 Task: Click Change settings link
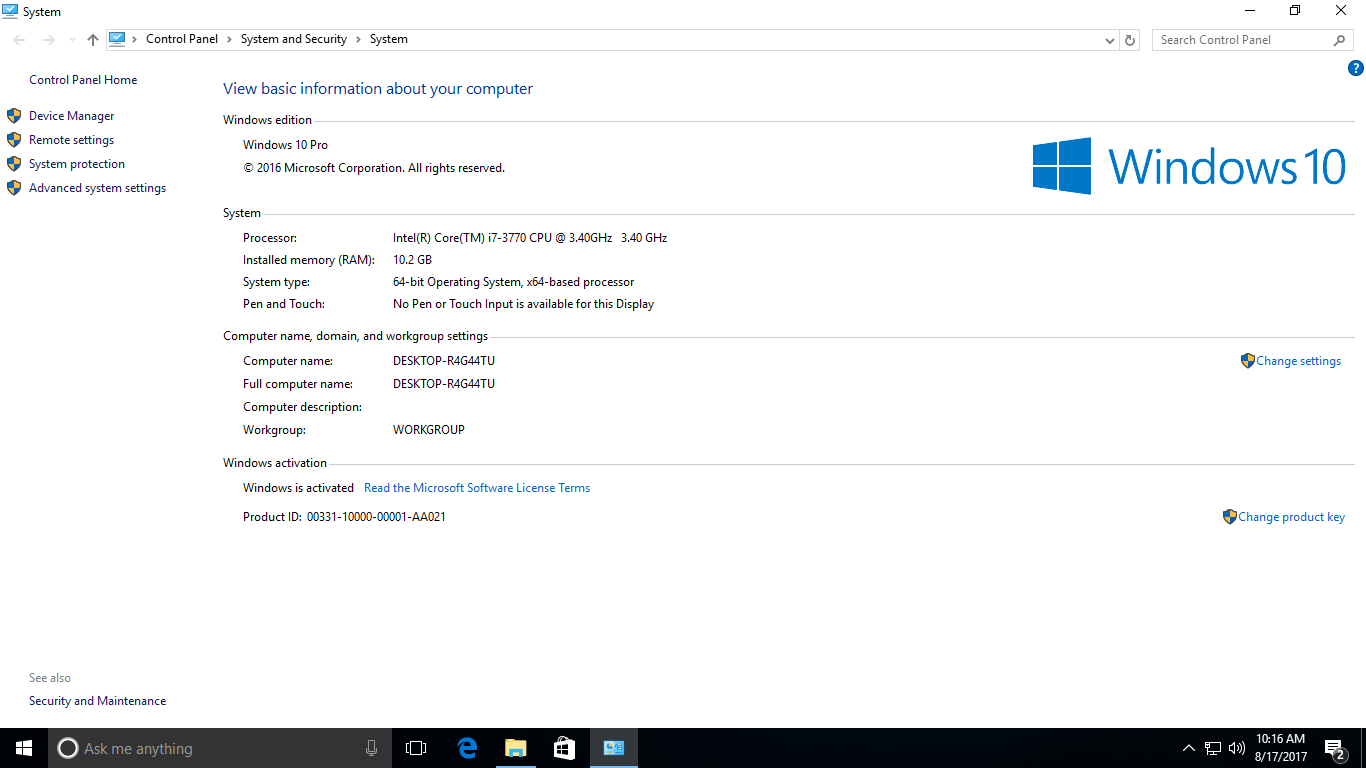[x=1299, y=361]
